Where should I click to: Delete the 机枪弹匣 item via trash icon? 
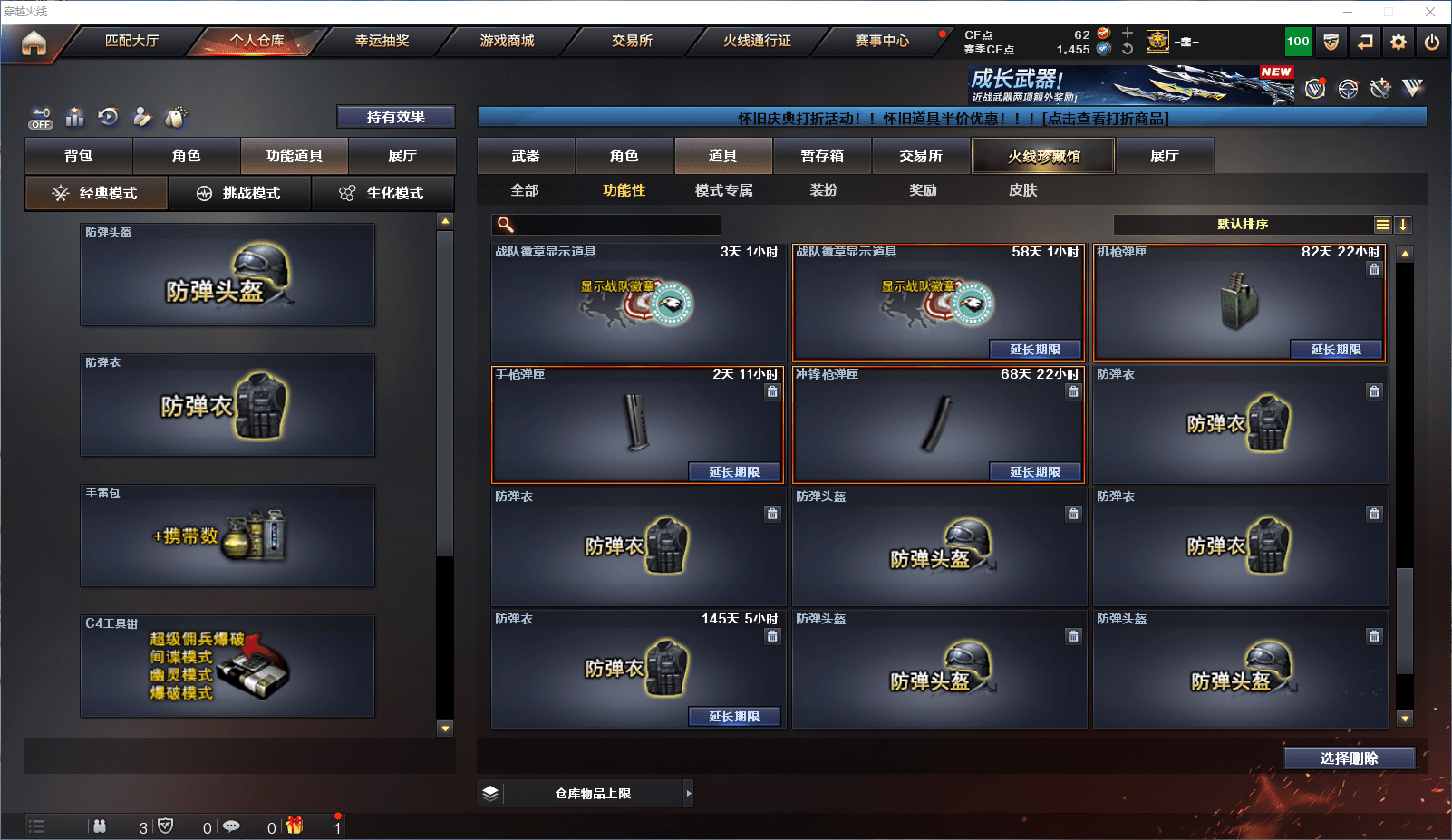[1374, 269]
